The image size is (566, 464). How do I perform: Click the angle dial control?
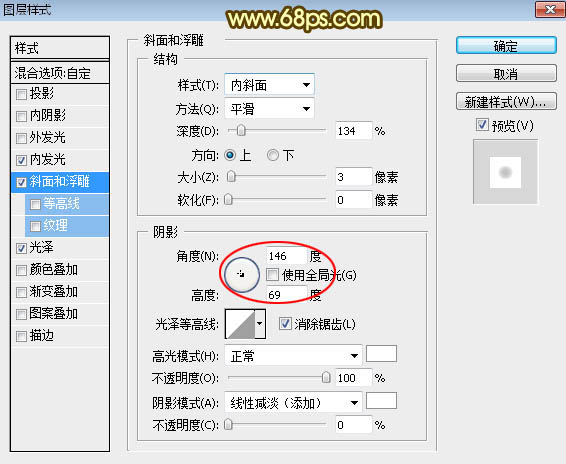coord(241,275)
